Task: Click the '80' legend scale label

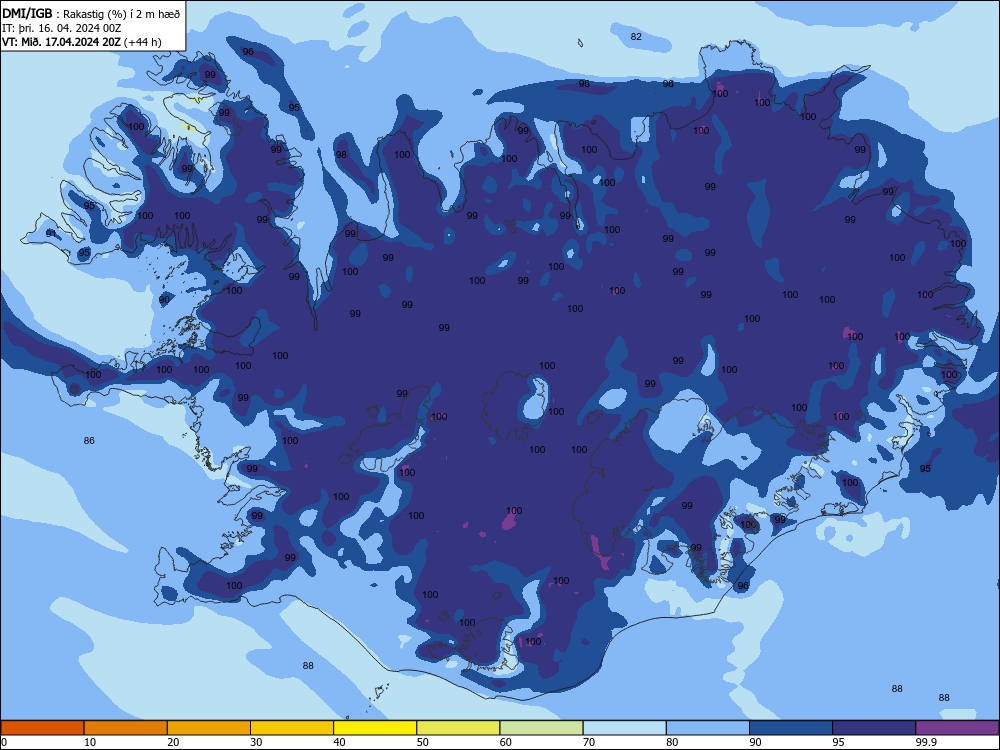Action: click(x=672, y=742)
